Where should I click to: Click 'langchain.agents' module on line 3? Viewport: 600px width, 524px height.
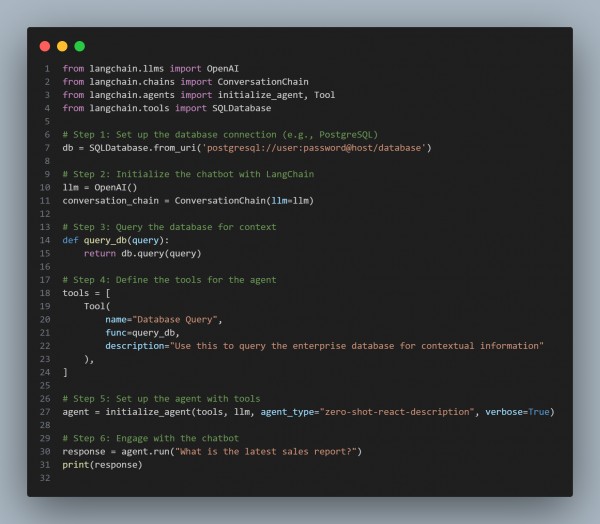pyautogui.click(x=132, y=95)
